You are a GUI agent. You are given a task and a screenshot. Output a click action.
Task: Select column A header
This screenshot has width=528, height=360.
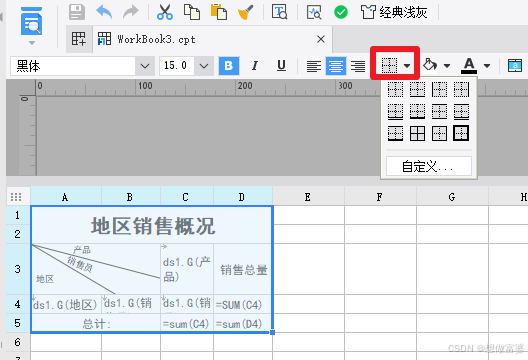pyautogui.click(x=66, y=197)
